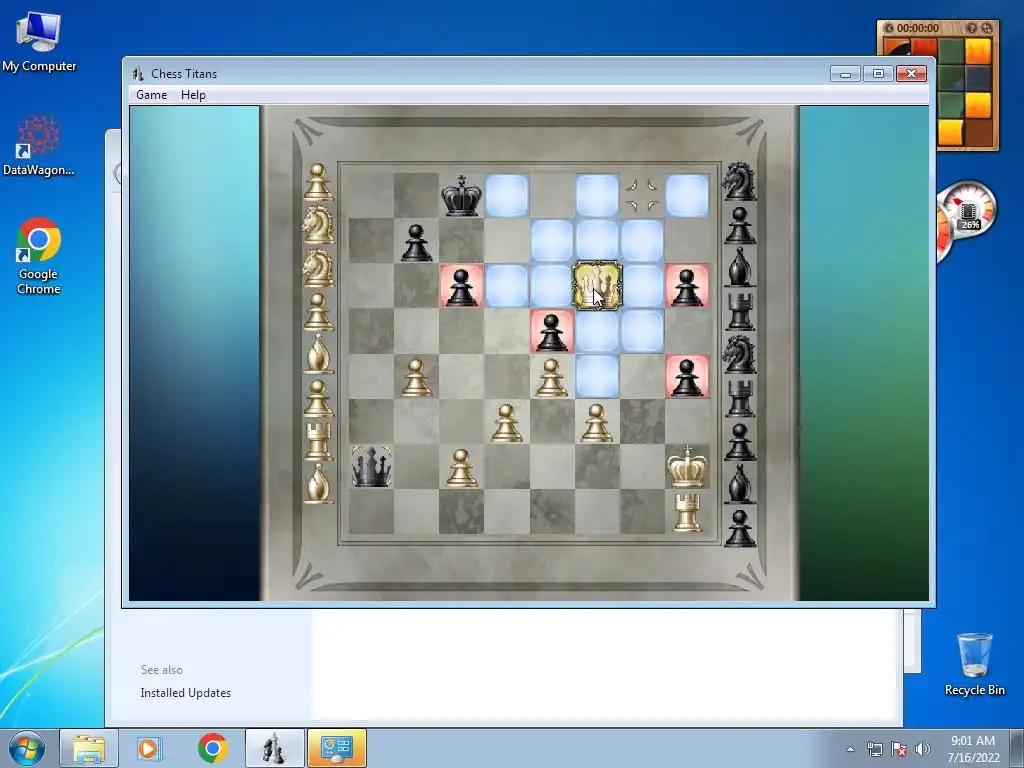
Task: Move queen to highlighted square d6
Action: click(x=506, y=285)
